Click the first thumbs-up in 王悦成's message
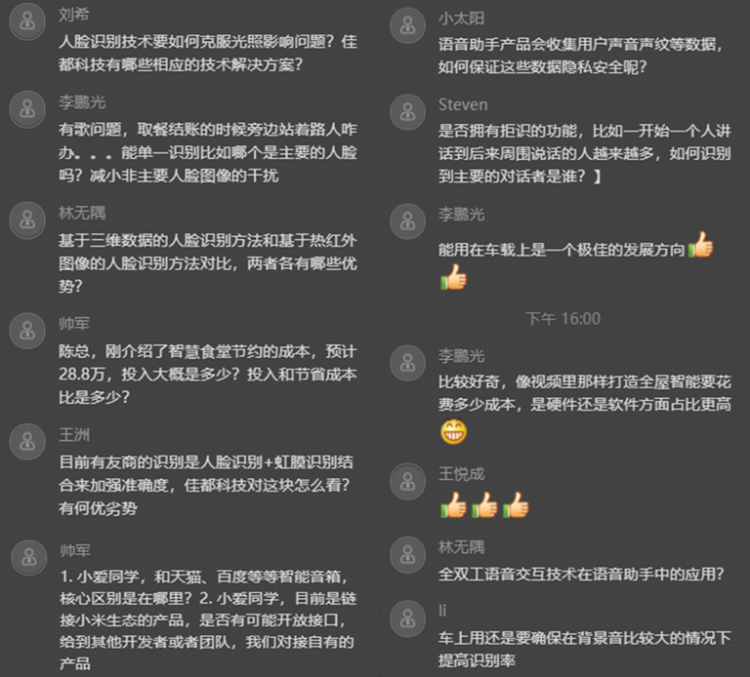750x677 pixels. click(453, 505)
